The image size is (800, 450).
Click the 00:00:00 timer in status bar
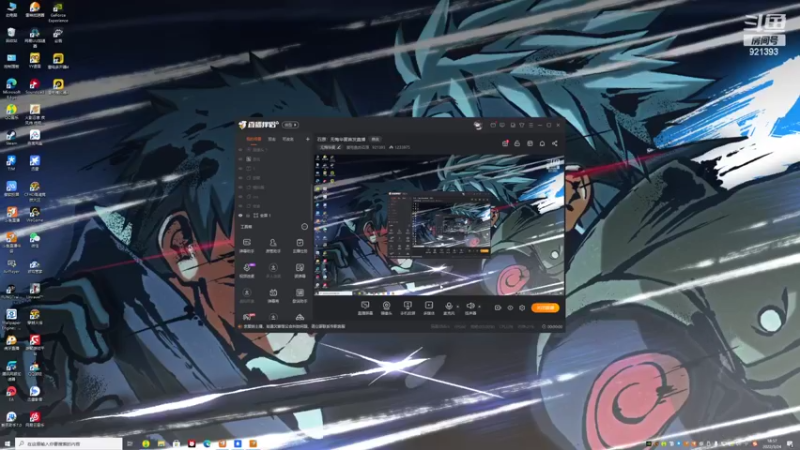[x=552, y=327]
